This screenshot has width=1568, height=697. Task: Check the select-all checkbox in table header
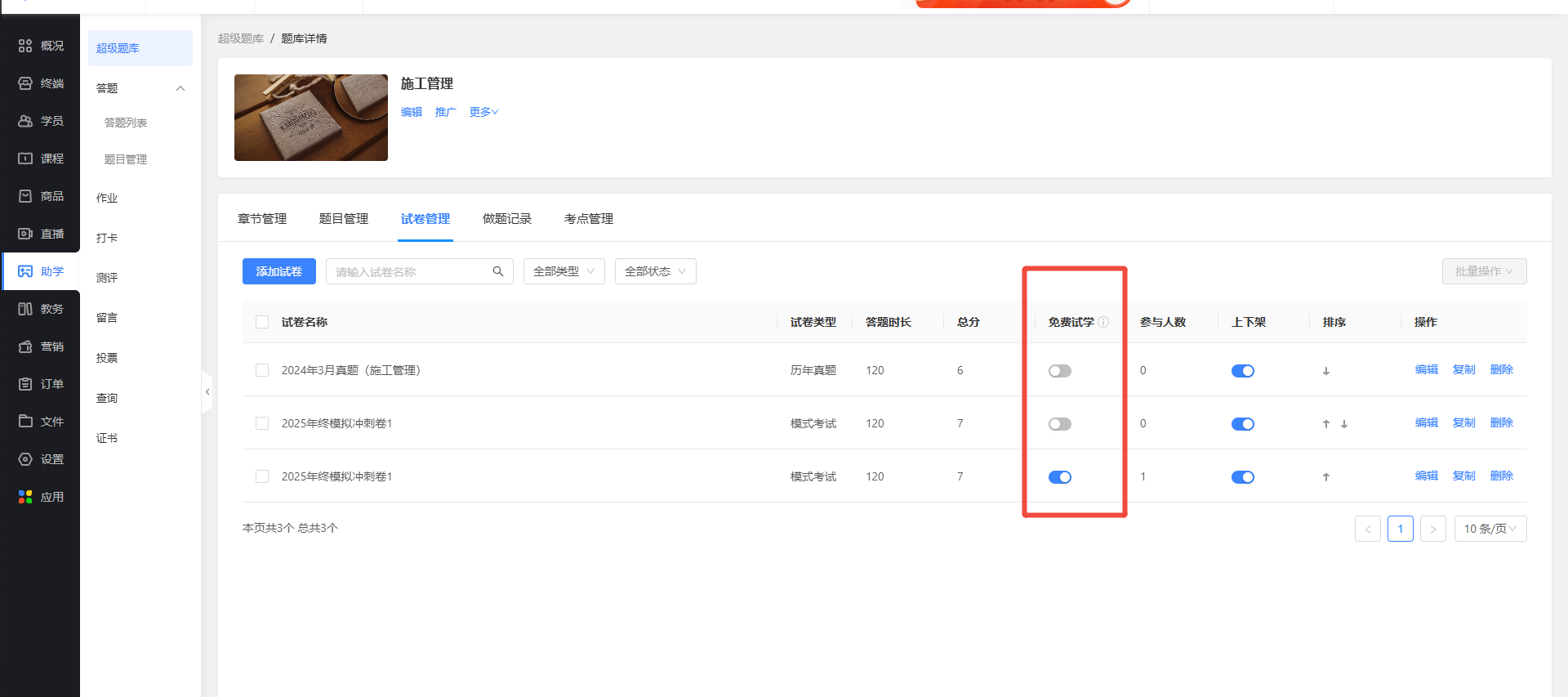[262, 322]
